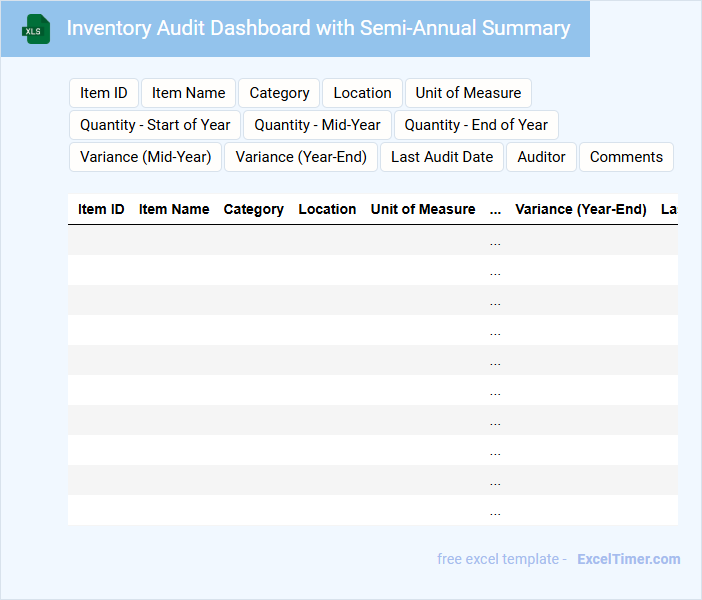Select Quantity - Mid-Year tag
This screenshot has width=702, height=600.
click(x=317, y=125)
